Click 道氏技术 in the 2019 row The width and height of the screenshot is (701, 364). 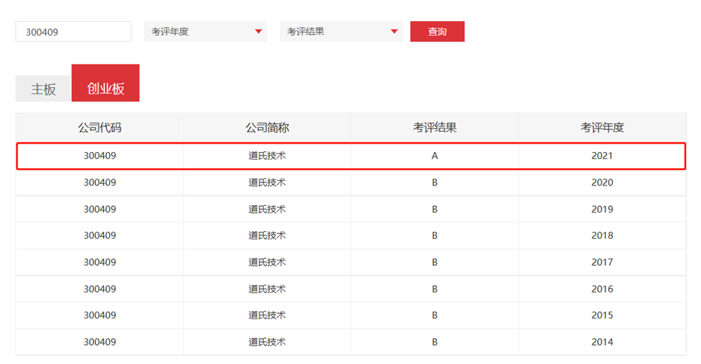[x=267, y=209]
